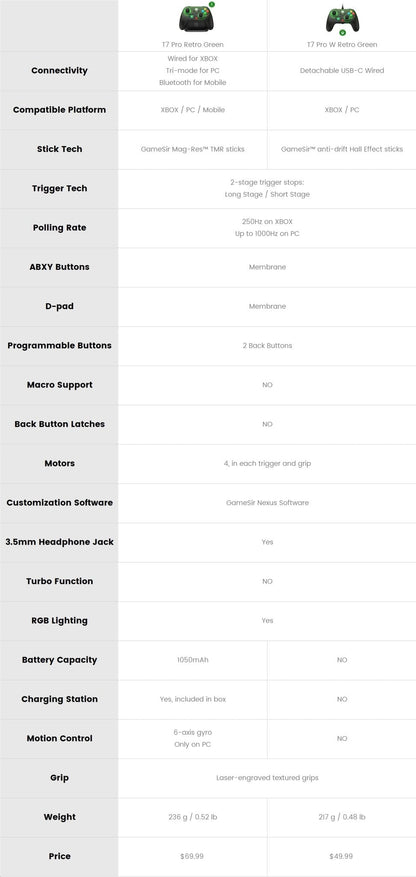Click the T7 Pro W Retro Green controller image
This screenshot has height=877, width=416.
click(342, 20)
